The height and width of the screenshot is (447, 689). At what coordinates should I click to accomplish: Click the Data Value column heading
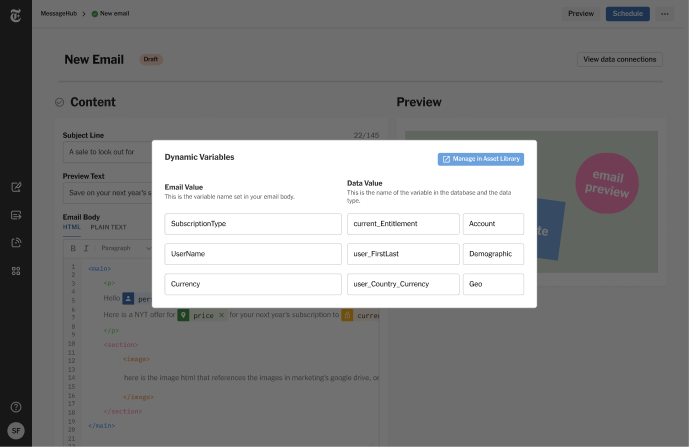pyautogui.click(x=365, y=183)
